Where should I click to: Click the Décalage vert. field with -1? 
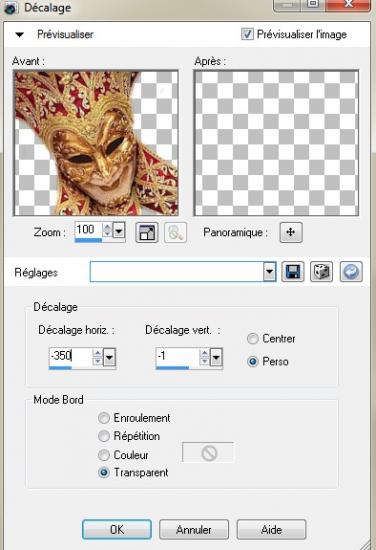point(177,356)
